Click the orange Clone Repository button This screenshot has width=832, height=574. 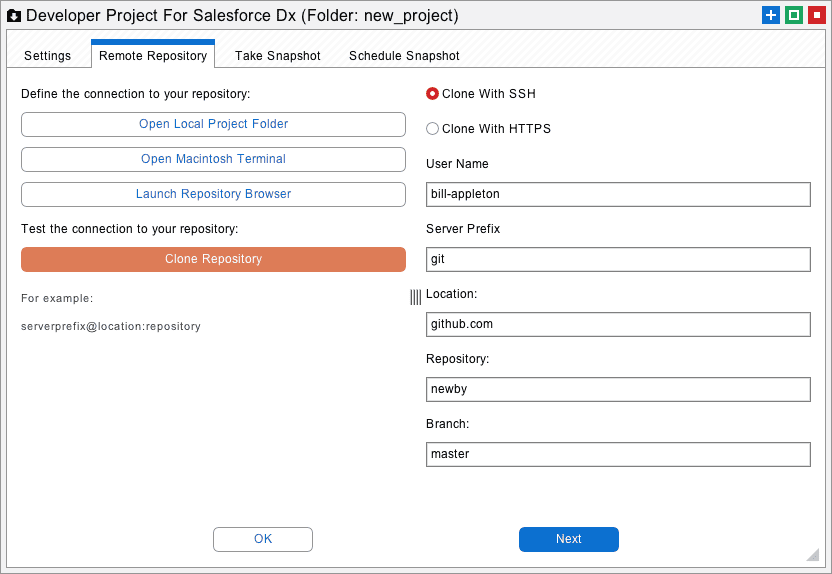pyautogui.click(x=213, y=259)
